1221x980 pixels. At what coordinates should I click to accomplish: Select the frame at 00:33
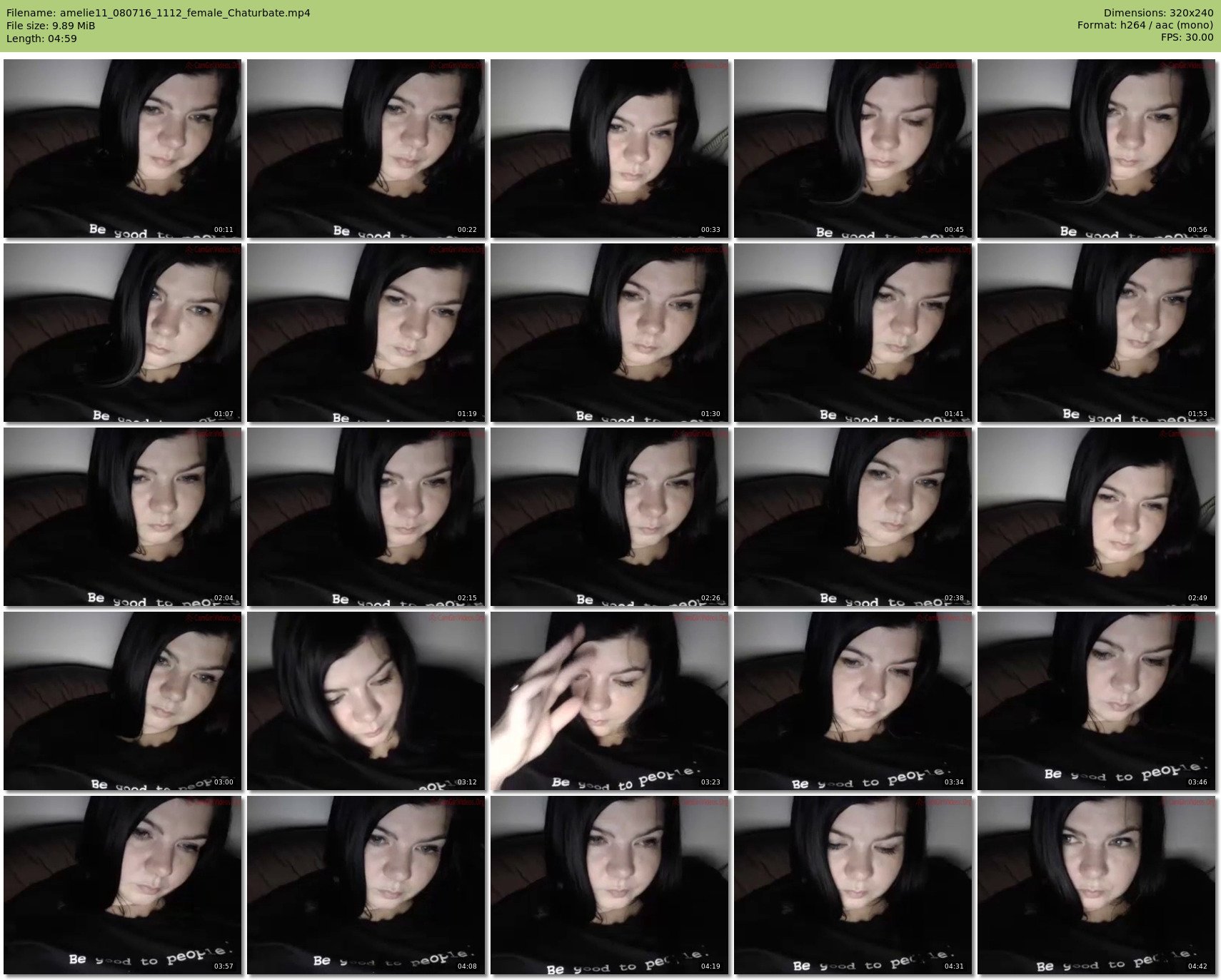(x=609, y=148)
